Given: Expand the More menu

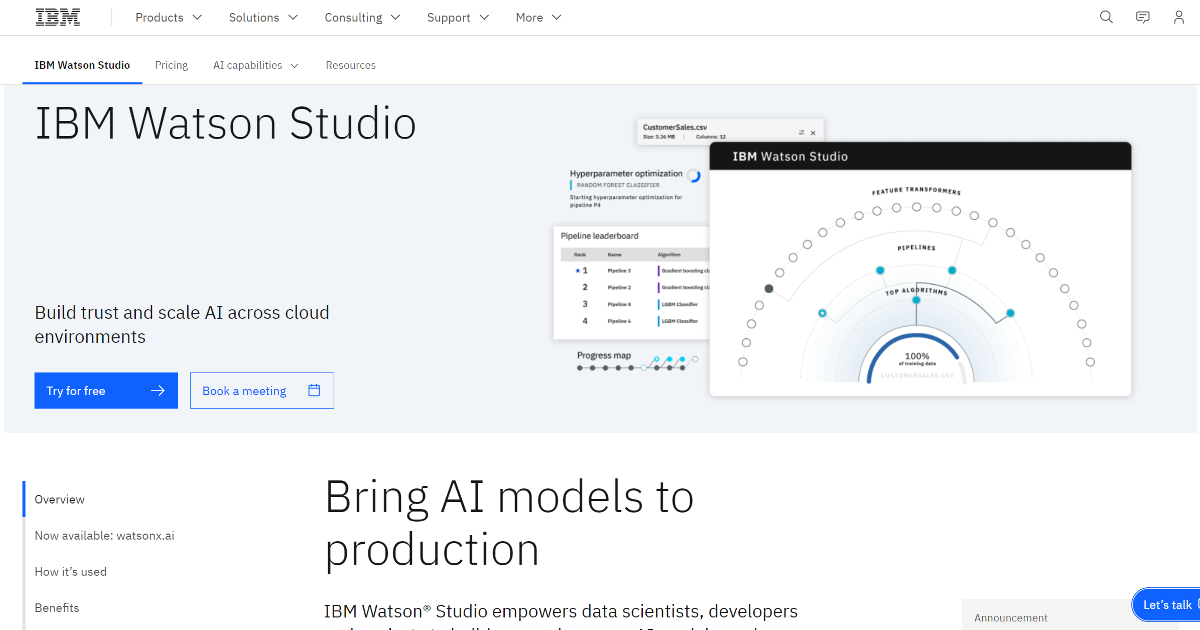Looking at the screenshot, I should tap(538, 17).
